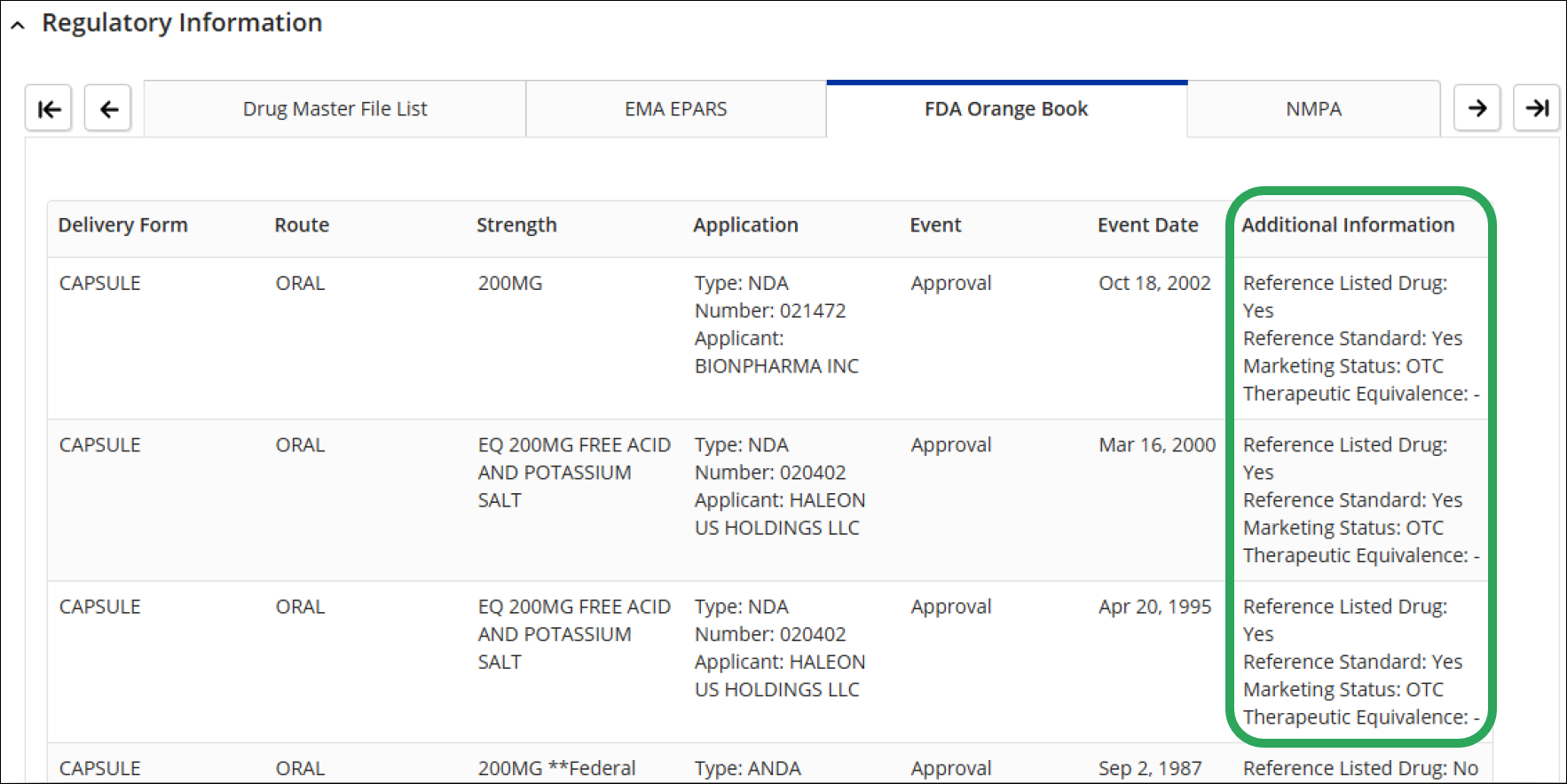Switch to the EMA EPARS tab

(x=676, y=109)
